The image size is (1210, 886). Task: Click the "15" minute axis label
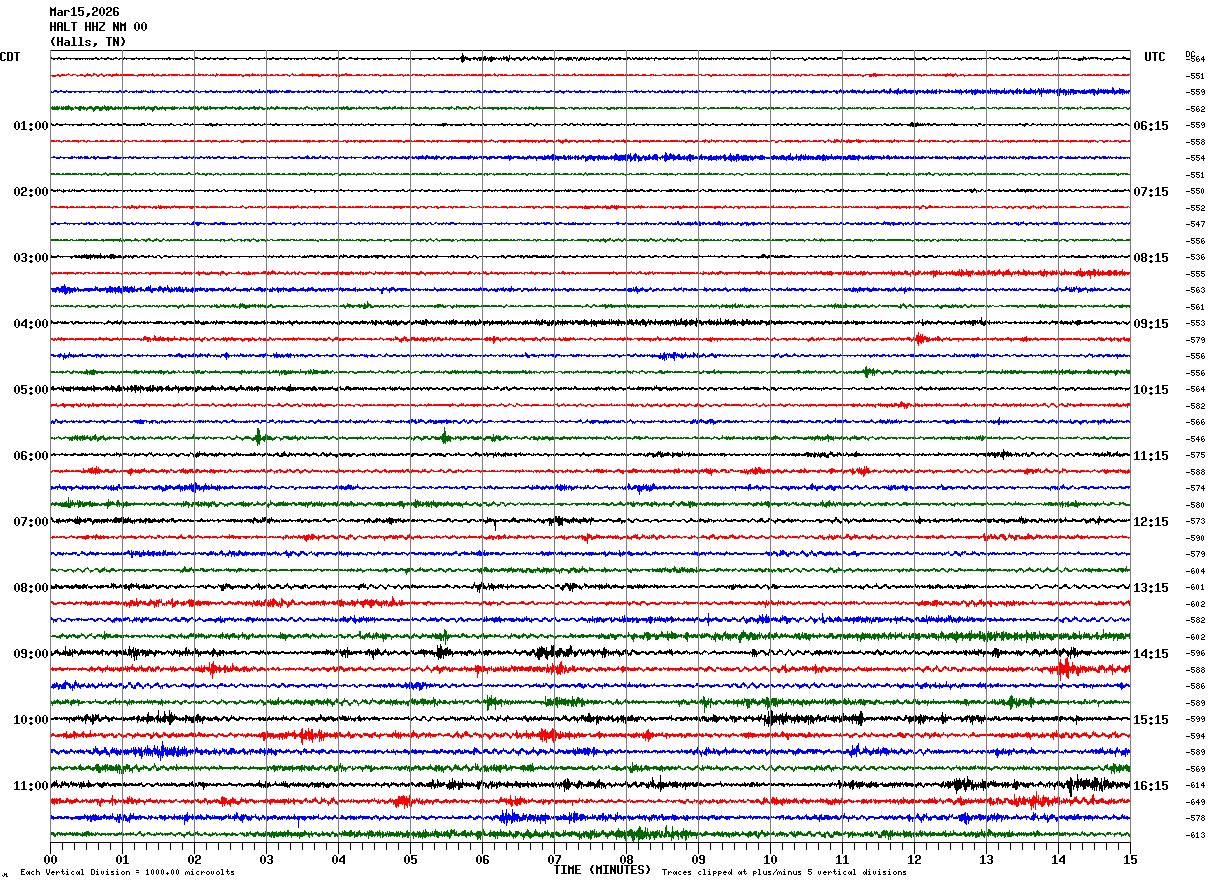pos(1130,859)
